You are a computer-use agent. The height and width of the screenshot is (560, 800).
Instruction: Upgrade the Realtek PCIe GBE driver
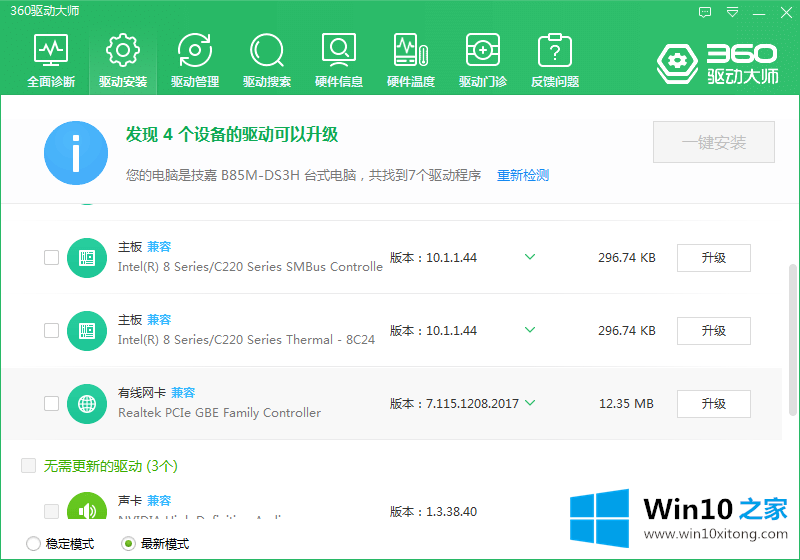[x=714, y=404]
